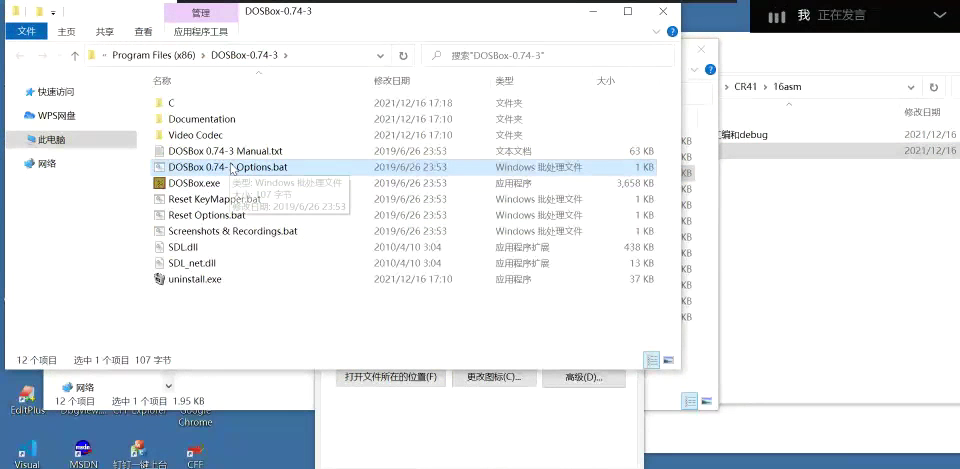Open help in the back Explorer window
The width and height of the screenshot is (960, 469).
click(710, 69)
